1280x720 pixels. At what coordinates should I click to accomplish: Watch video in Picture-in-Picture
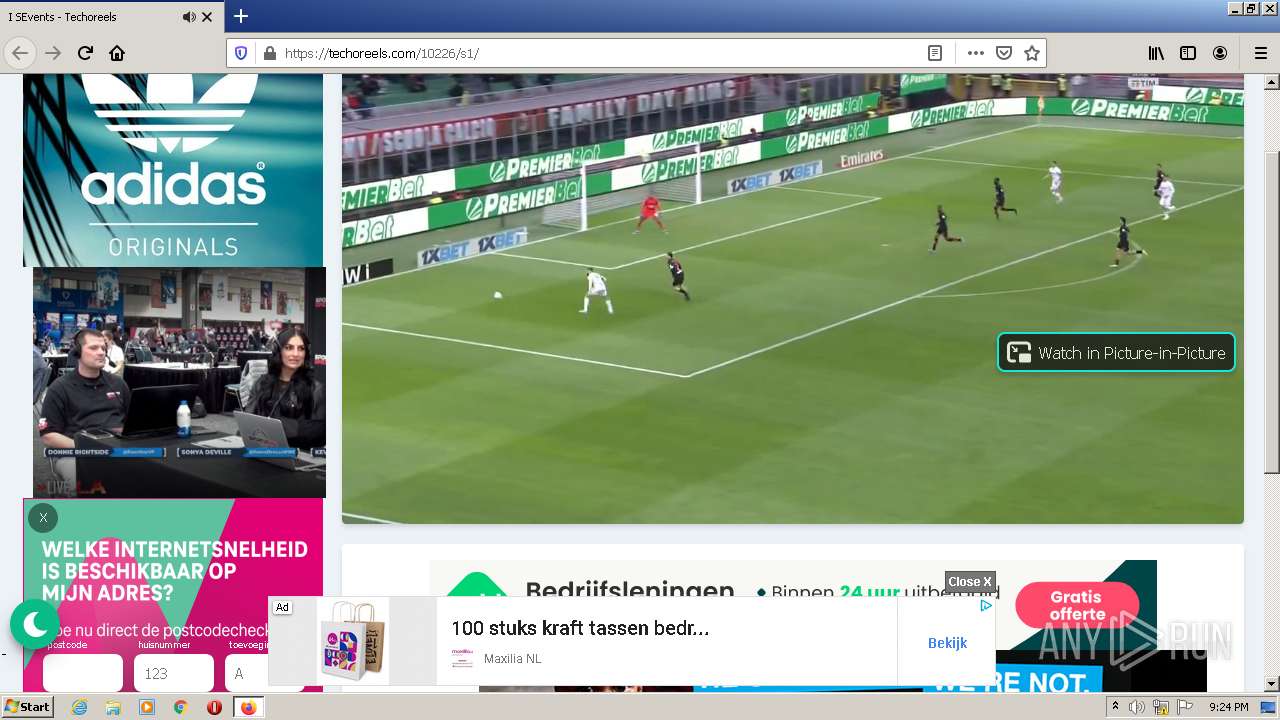tap(1116, 352)
